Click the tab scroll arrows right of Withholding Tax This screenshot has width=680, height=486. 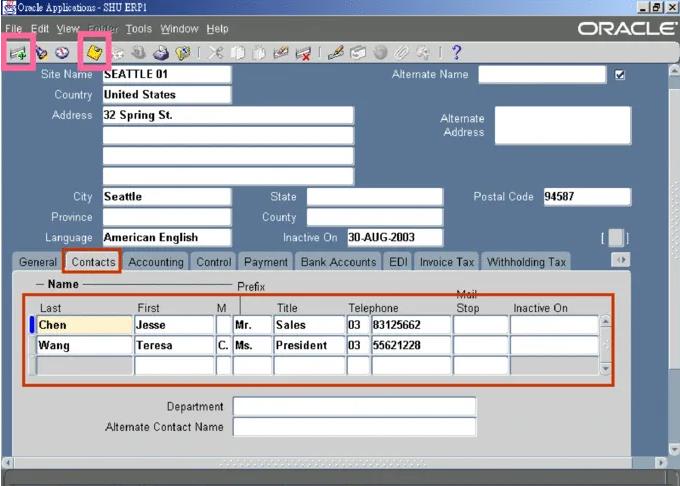(x=621, y=260)
